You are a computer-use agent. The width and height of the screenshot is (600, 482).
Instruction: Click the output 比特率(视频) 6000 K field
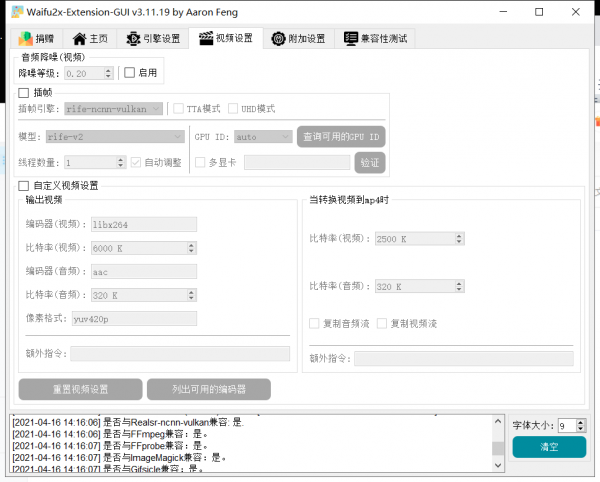point(139,248)
